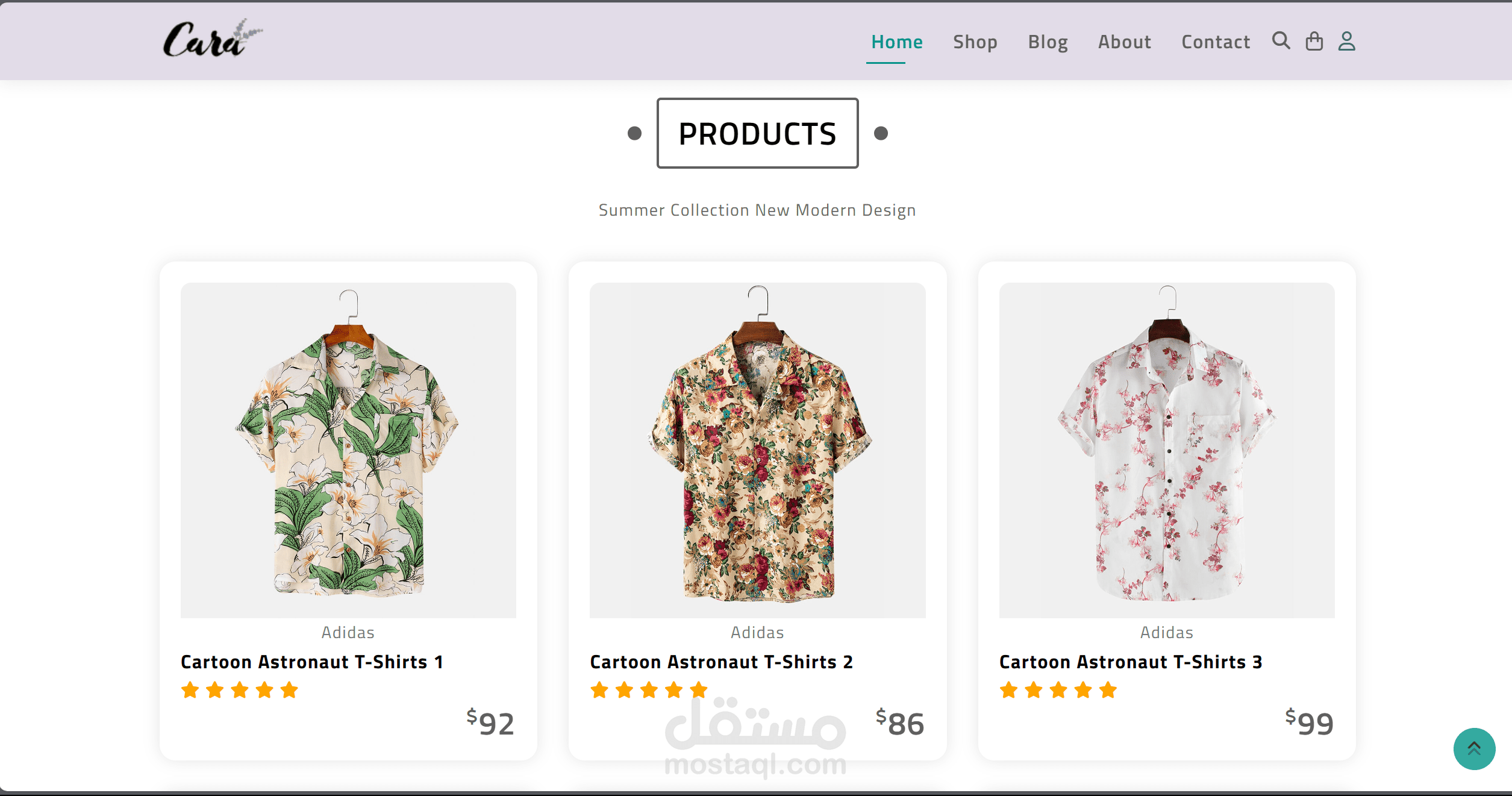This screenshot has width=1512, height=796.
Task: Click the scroll-to-top arrow button
Action: (1473, 748)
